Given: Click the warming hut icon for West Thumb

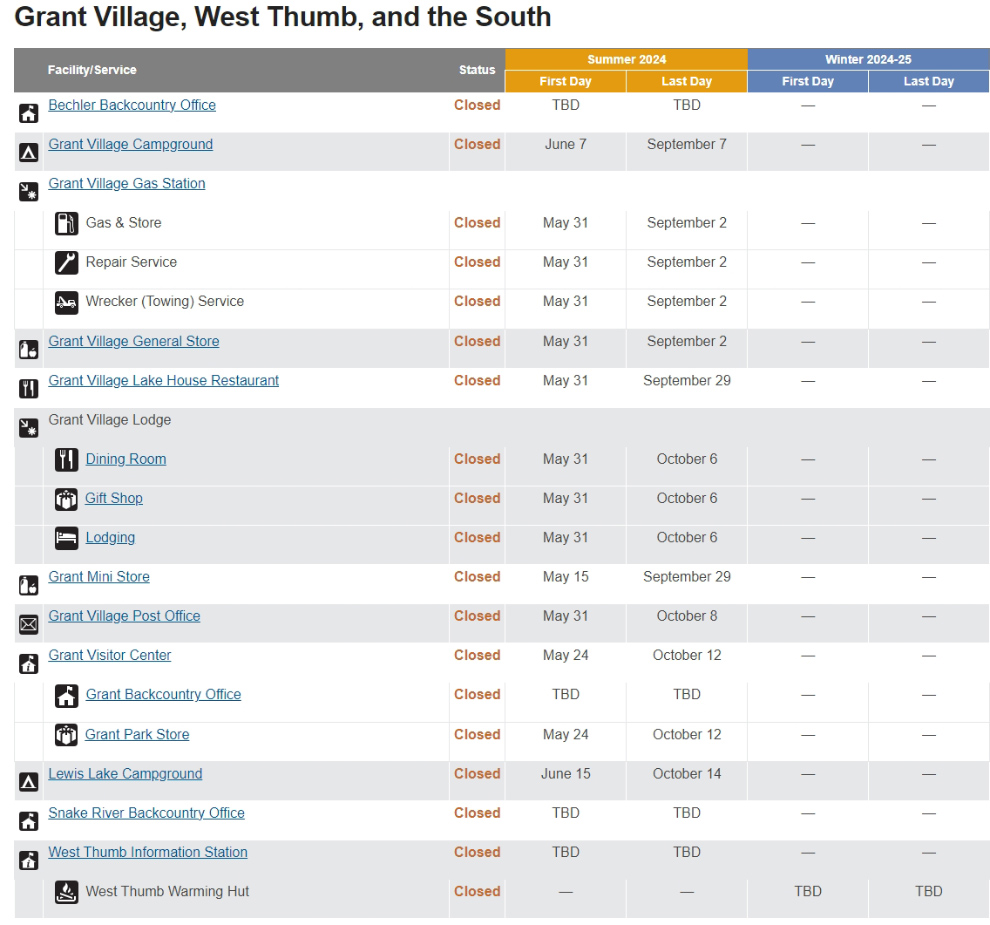Looking at the screenshot, I should 66,892.
